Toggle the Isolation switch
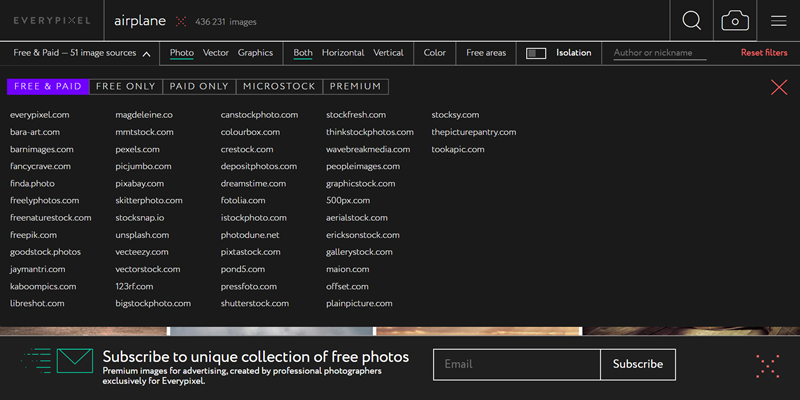Viewport: 800px width, 400px height. (x=537, y=53)
